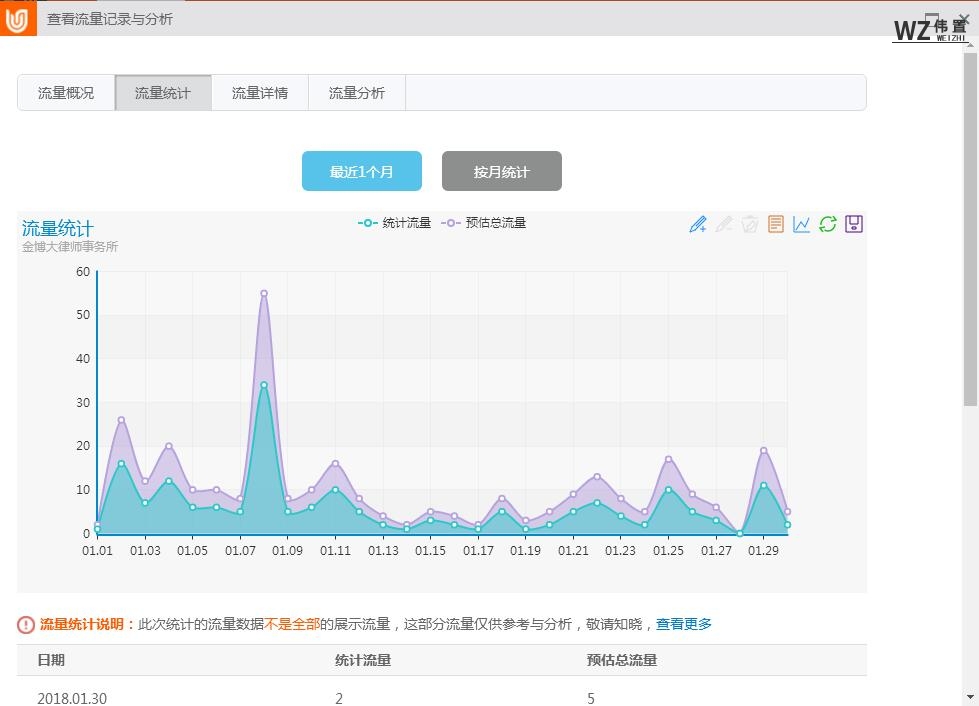The width and height of the screenshot is (979, 706).
Task: Click the 01.08 peak point on chart
Action: [264, 293]
